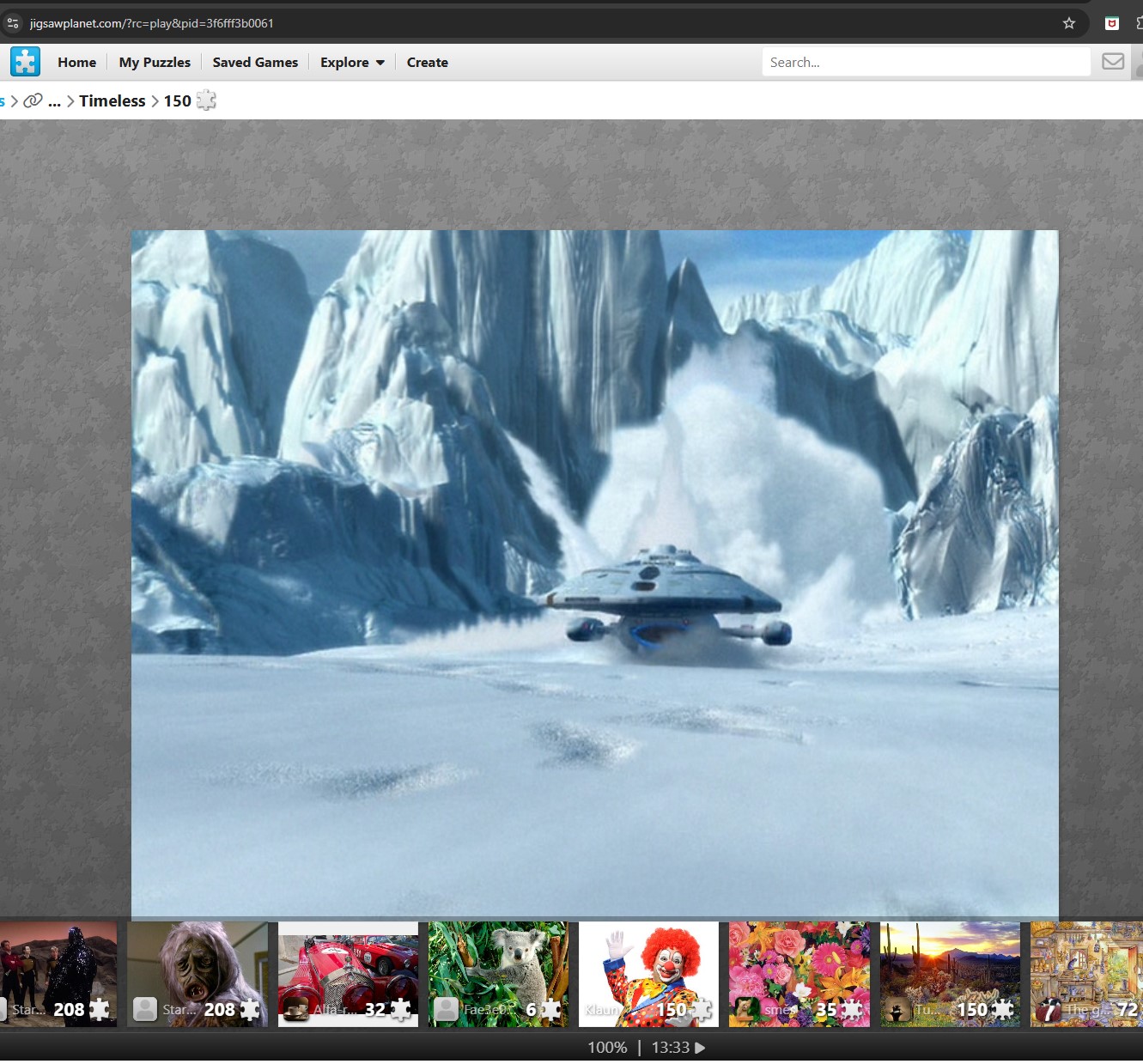Viewport: 1143px width, 1064px height.
Task: Open the Timeless breadcrumb link
Action: coord(112,100)
